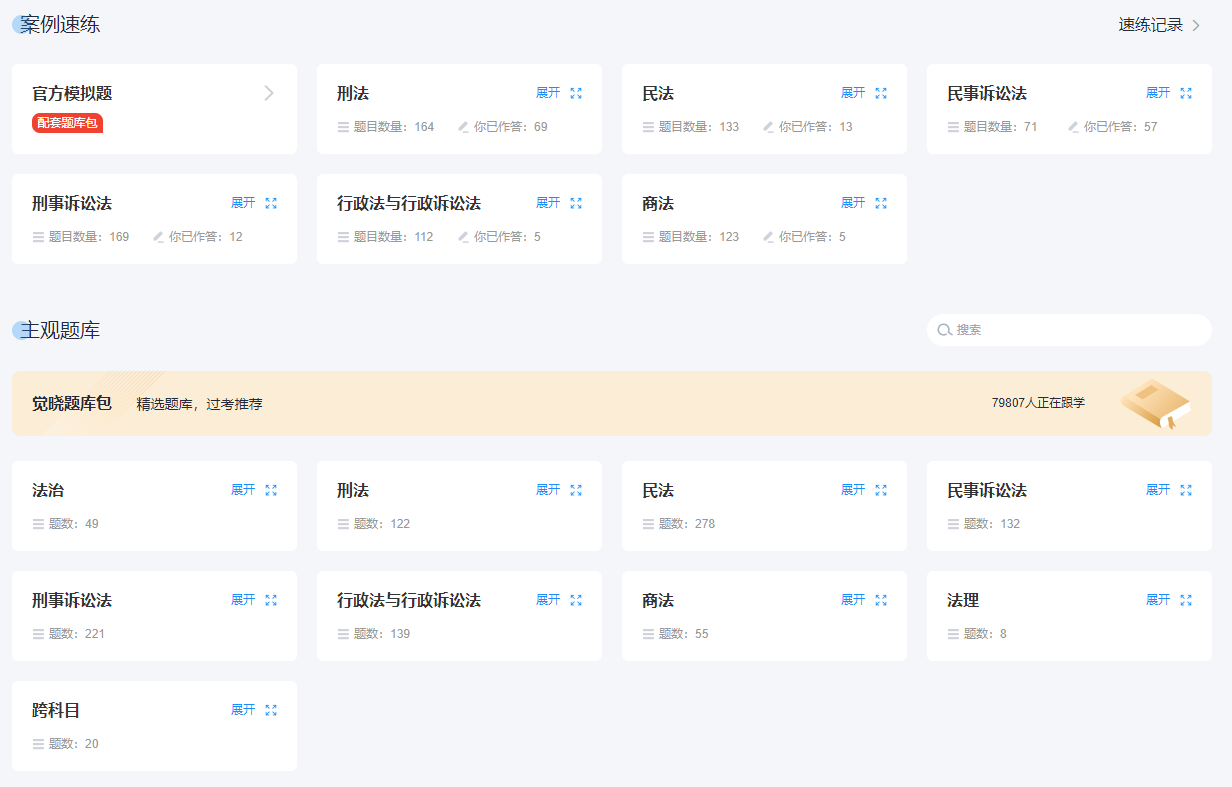Click fullscreen icon on 案例速练 刑事诉讼法 card
Screen dimensions: 1232x787
(271, 203)
